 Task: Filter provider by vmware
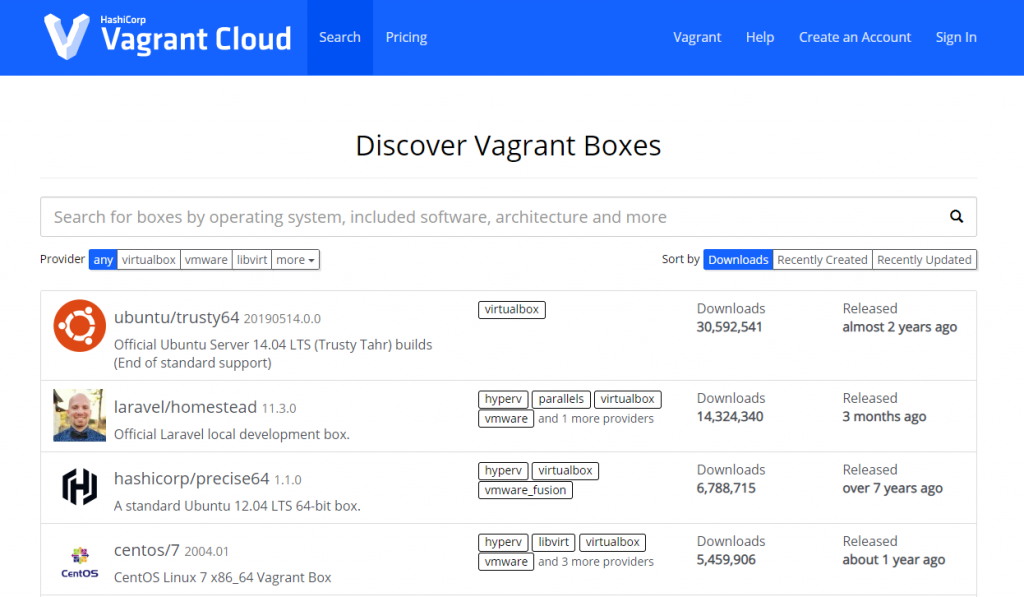coord(206,259)
